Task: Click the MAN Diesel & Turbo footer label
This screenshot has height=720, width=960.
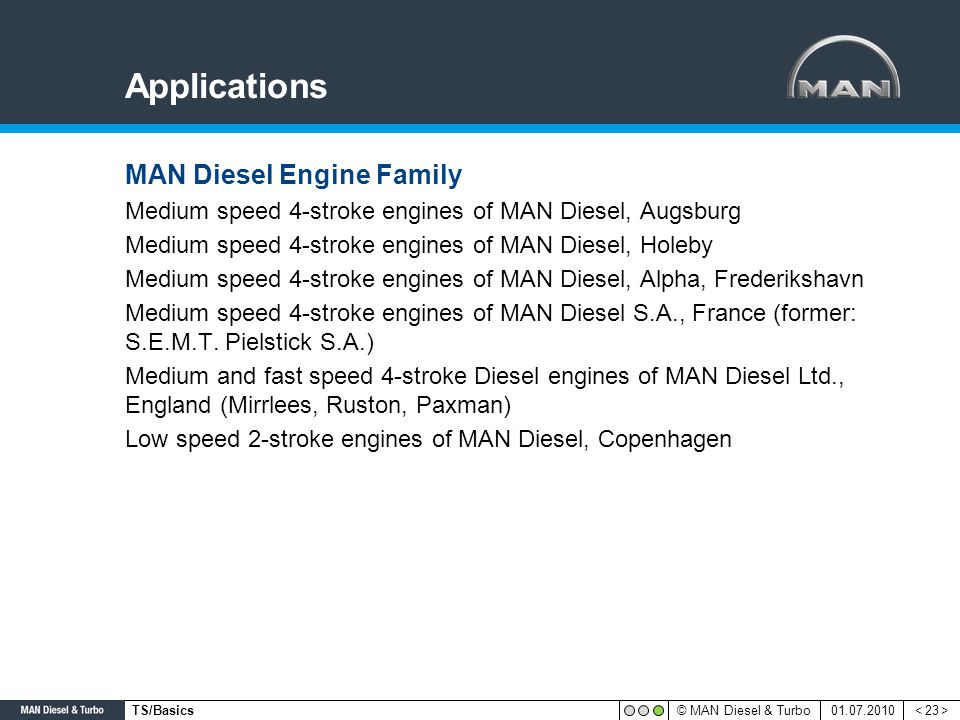Action: pyautogui.click(x=62, y=710)
